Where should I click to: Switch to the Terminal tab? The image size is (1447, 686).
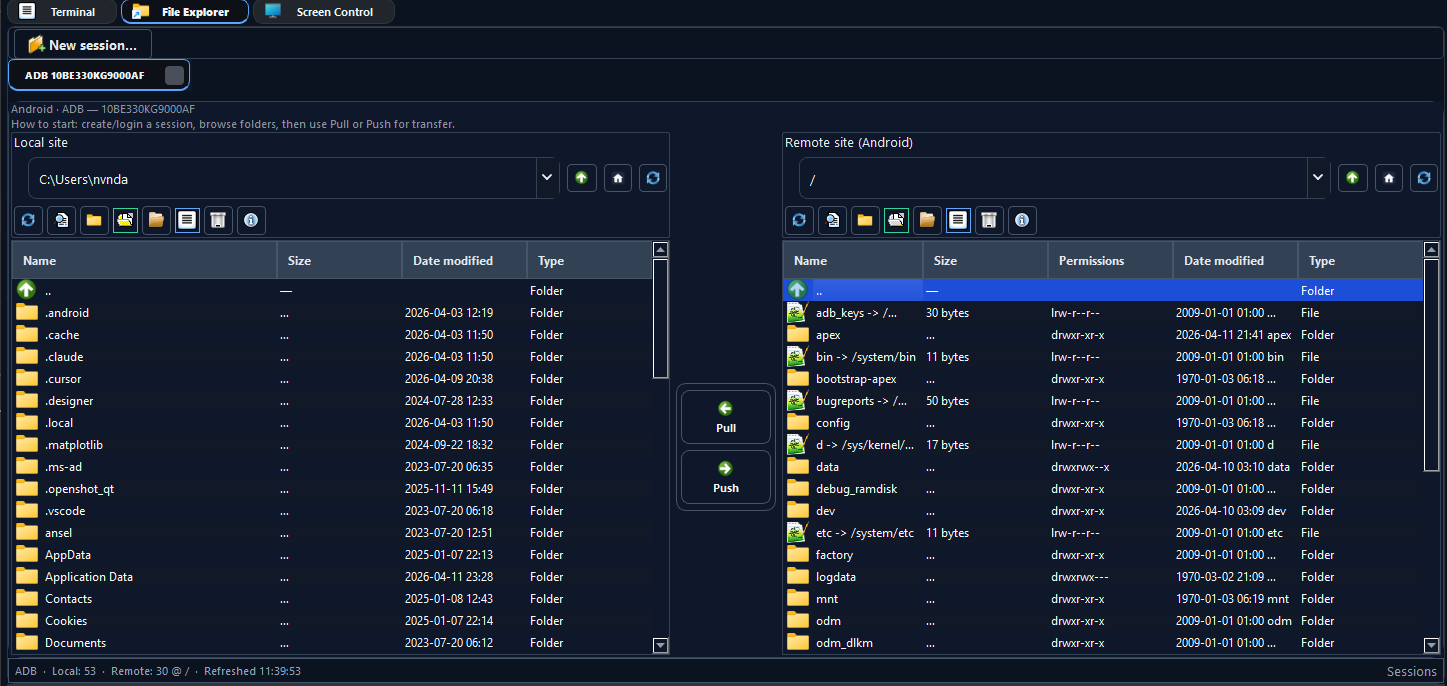[x=62, y=12]
